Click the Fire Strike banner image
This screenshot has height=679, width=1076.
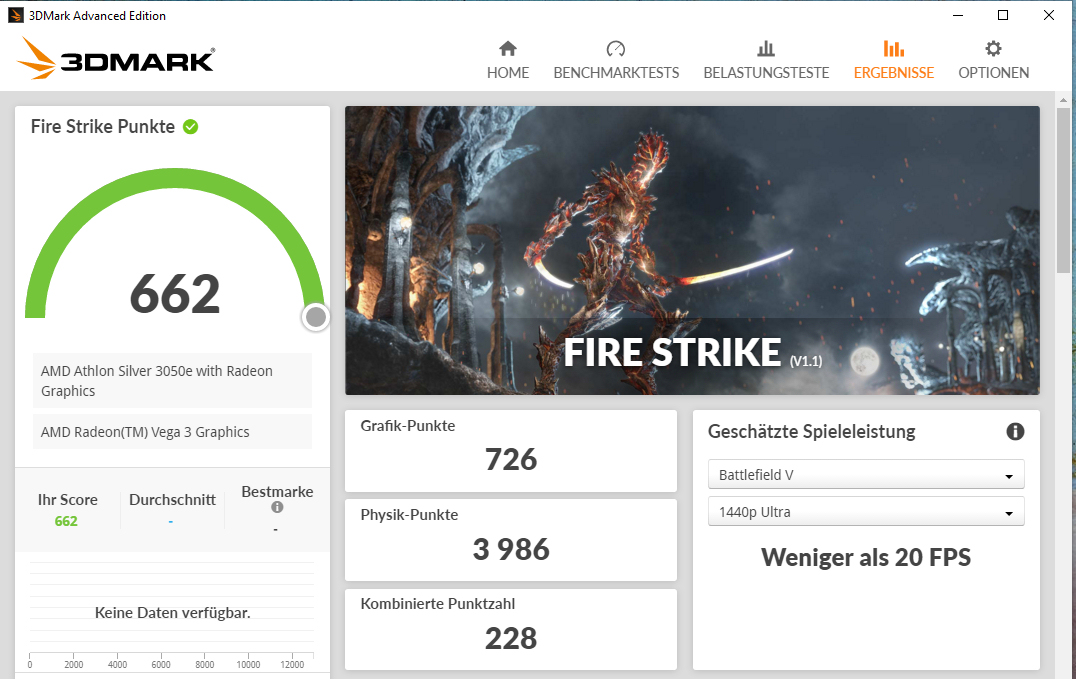(692, 250)
